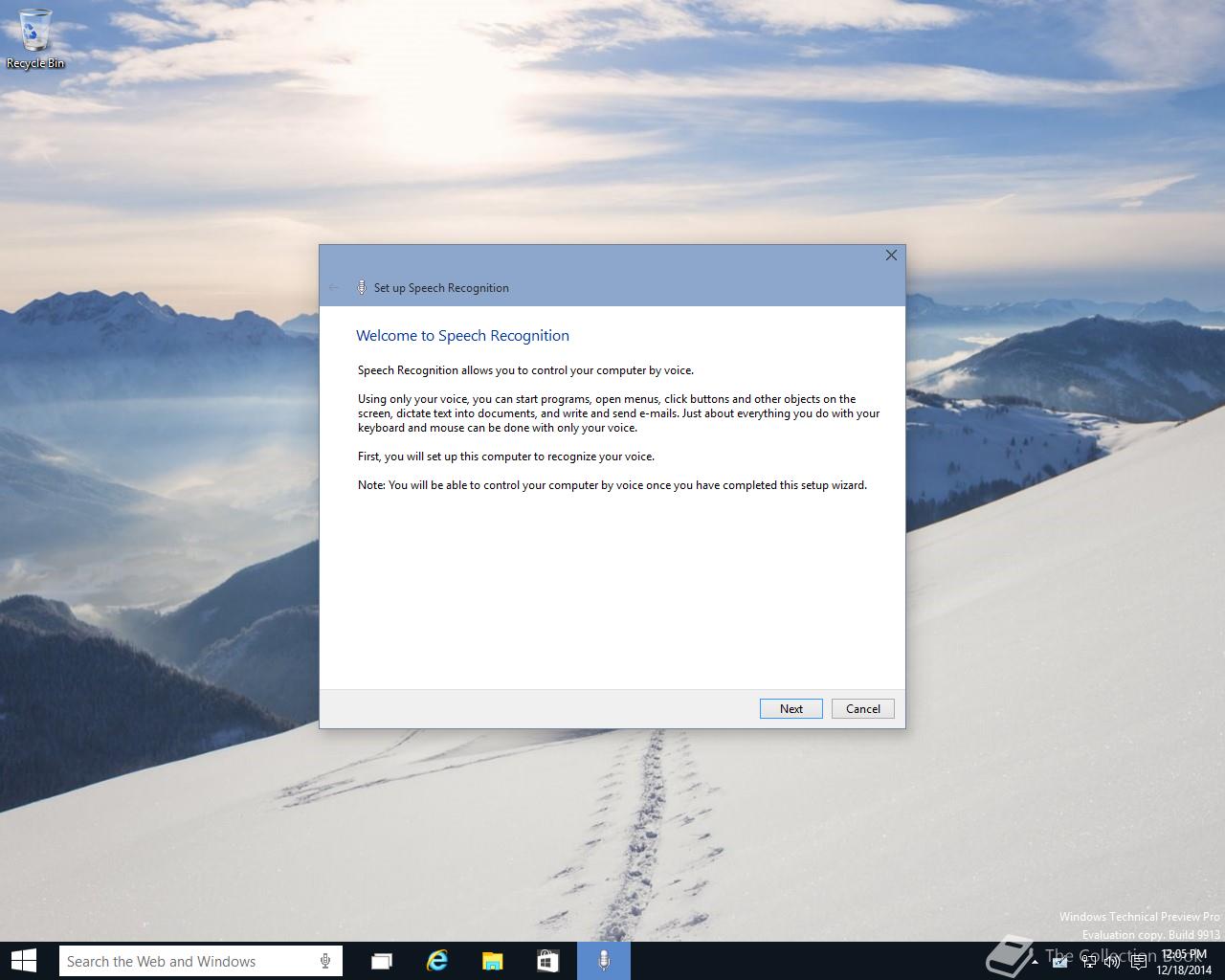This screenshot has height=980, width=1225.
Task: Launch Internet Explorer from the taskbar
Action: pyautogui.click(x=437, y=961)
